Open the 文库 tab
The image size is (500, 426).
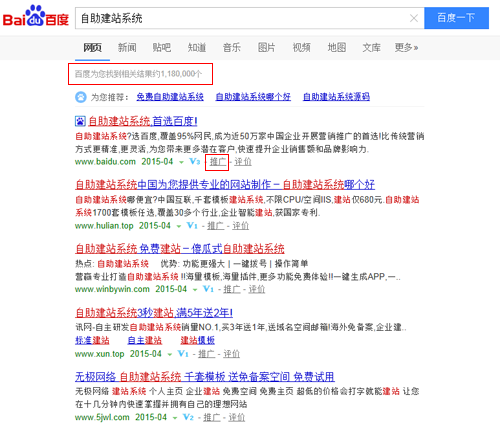(371, 48)
